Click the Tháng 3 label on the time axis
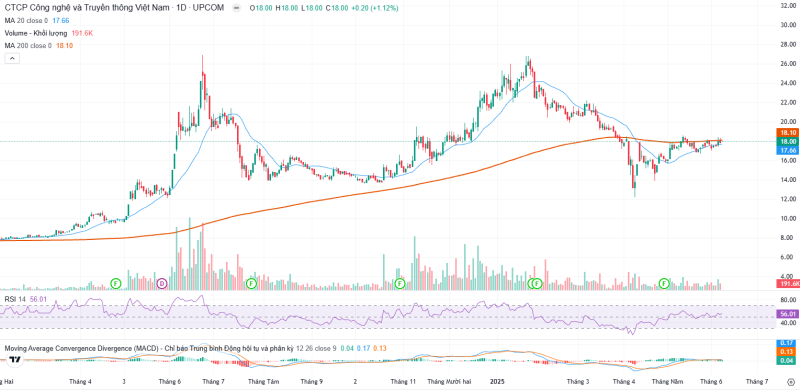This screenshot has height=390, width=800. pos(578,381)
